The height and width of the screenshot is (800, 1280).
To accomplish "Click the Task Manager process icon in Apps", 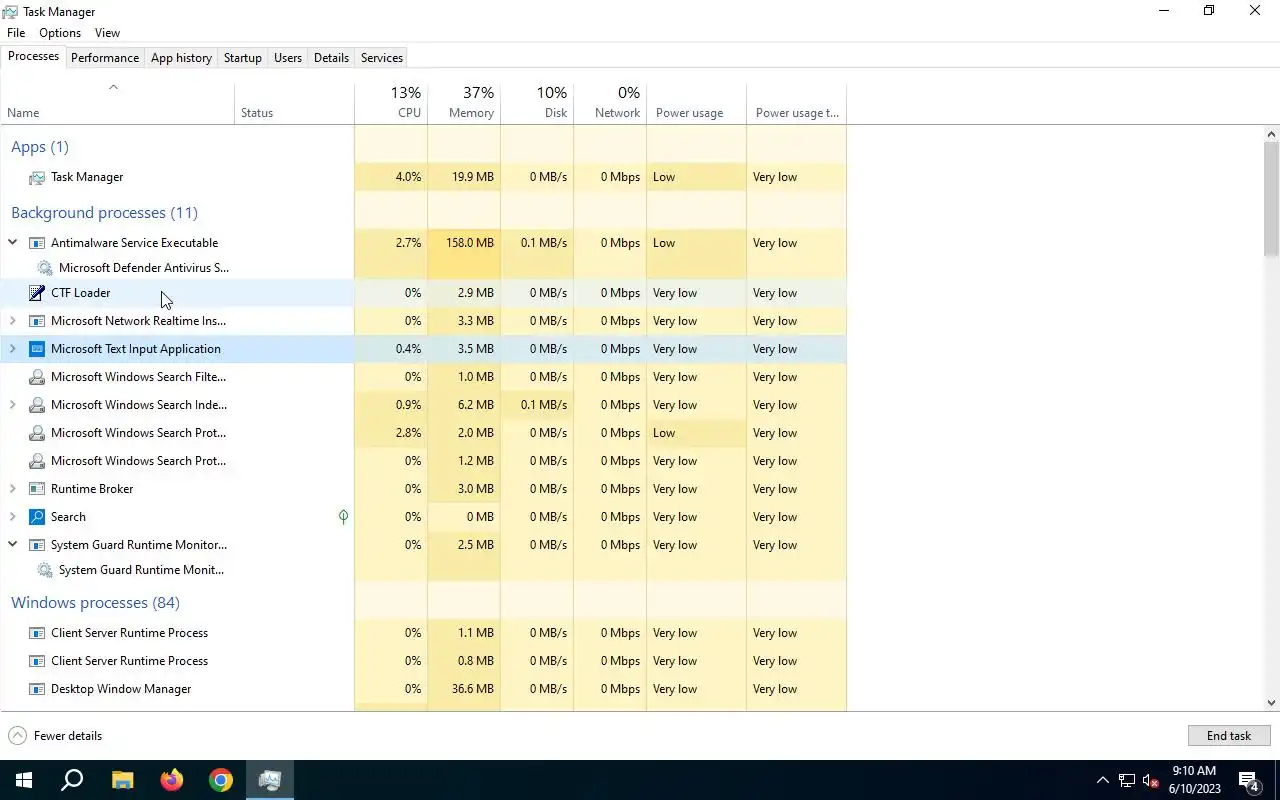I will click(x=37, y=177).
